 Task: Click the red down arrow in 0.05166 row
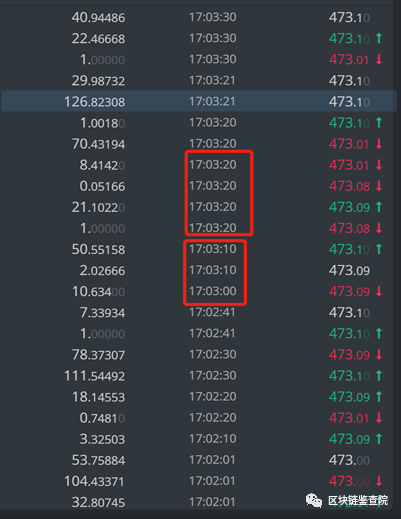point(379,186)
